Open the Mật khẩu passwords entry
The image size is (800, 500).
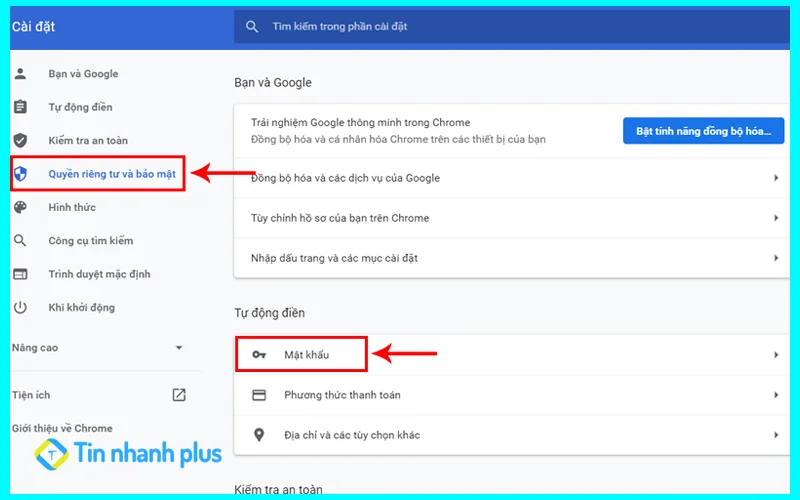(x=512, y=355)
